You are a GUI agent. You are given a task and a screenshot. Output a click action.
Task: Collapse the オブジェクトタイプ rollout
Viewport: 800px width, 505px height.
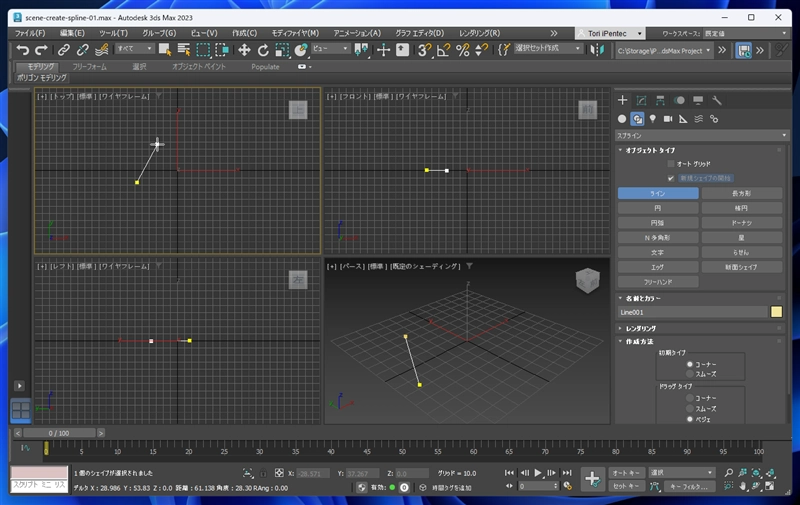[x=649, y=150]
